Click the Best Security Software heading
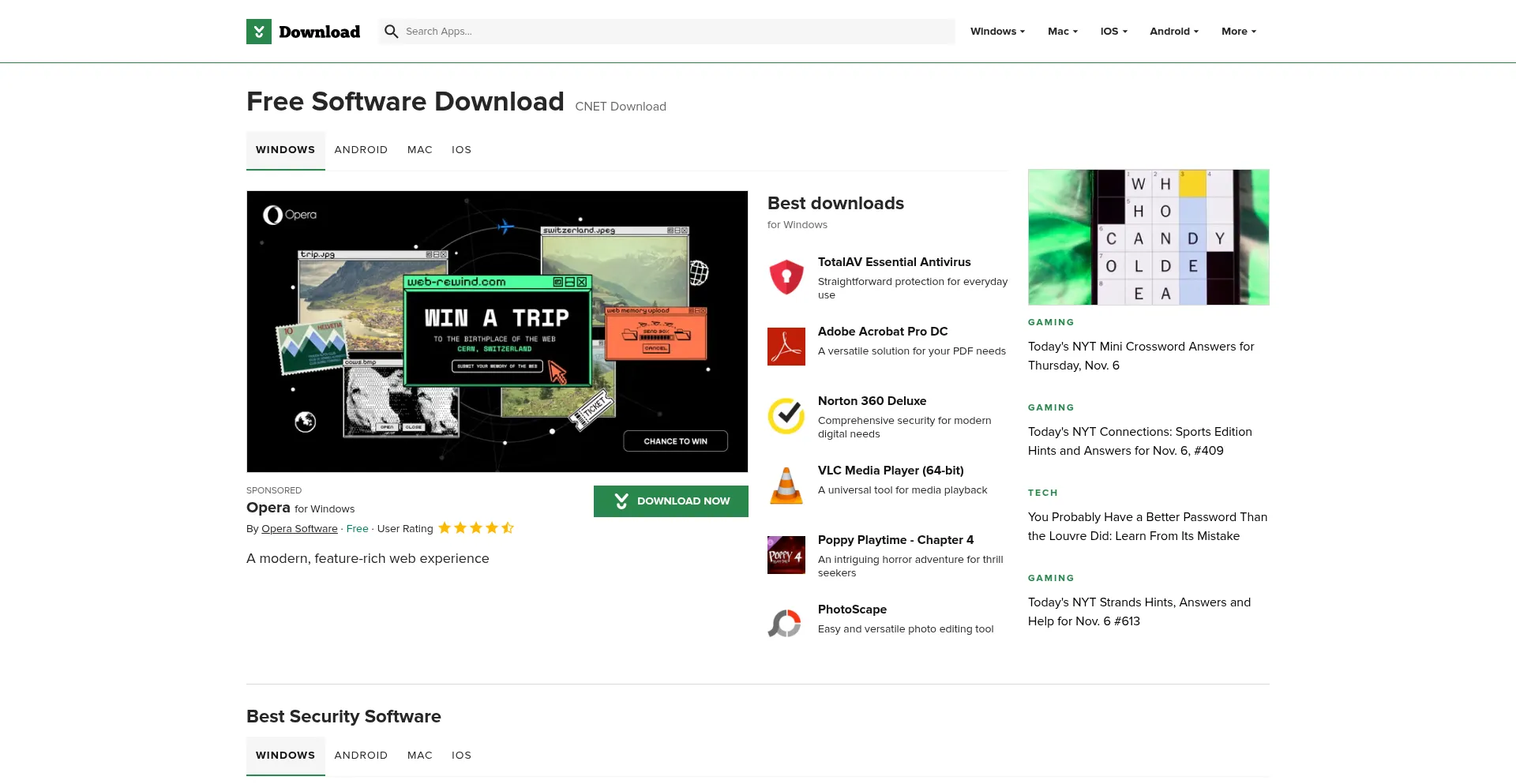This screenshot has height=784, width=1516. tap(343, 717)
